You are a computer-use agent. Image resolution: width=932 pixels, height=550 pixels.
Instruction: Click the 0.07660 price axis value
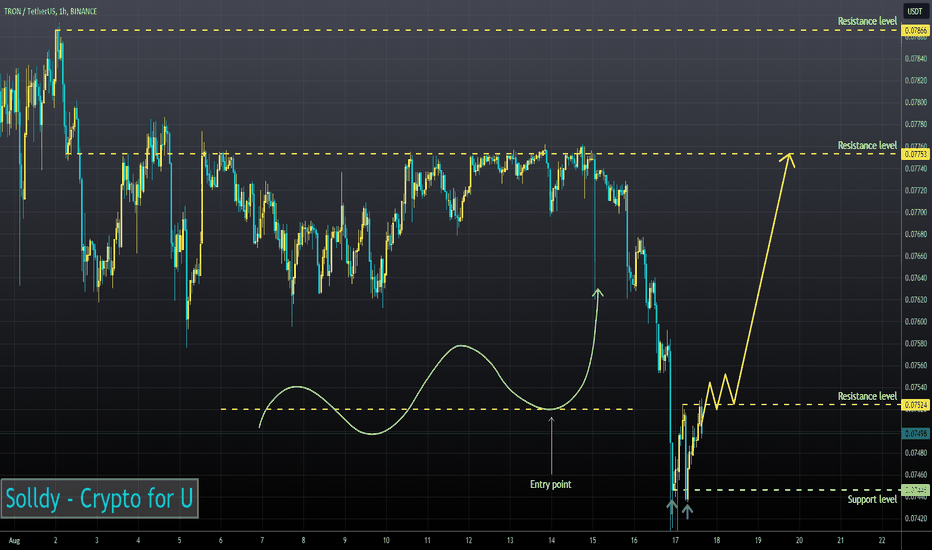915,256
